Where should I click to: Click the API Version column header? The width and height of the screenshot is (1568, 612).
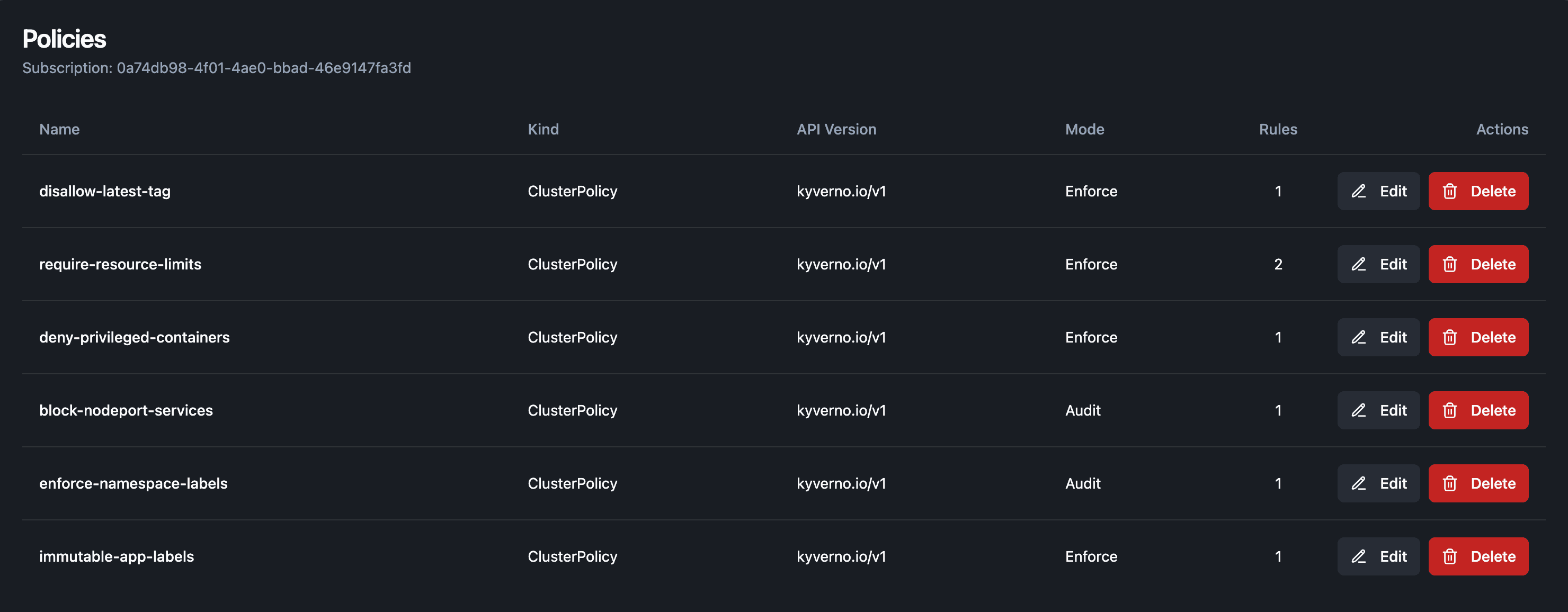(836, 129)
